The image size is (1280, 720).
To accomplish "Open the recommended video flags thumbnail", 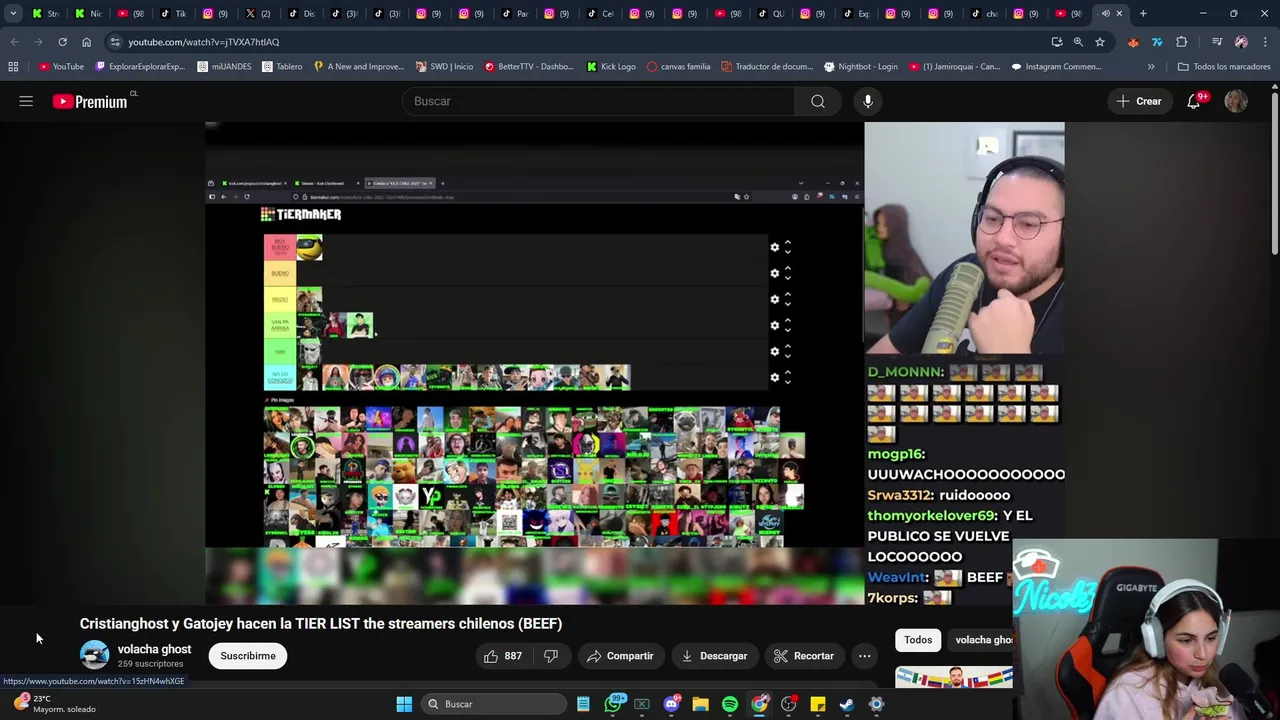I will click(x=954, y=678).
